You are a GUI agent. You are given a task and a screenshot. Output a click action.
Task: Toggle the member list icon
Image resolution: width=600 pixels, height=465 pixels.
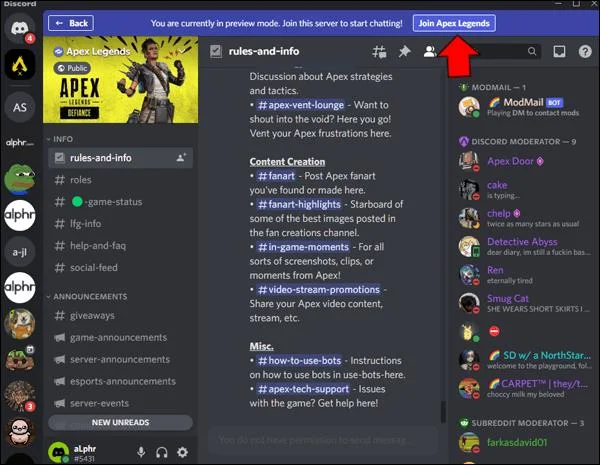point(430,51)
